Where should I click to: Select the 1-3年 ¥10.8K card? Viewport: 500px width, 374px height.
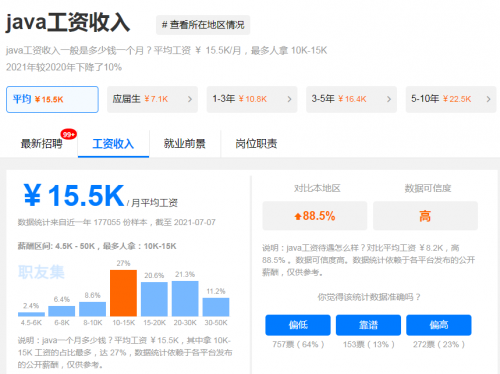[x=252, y=99]
